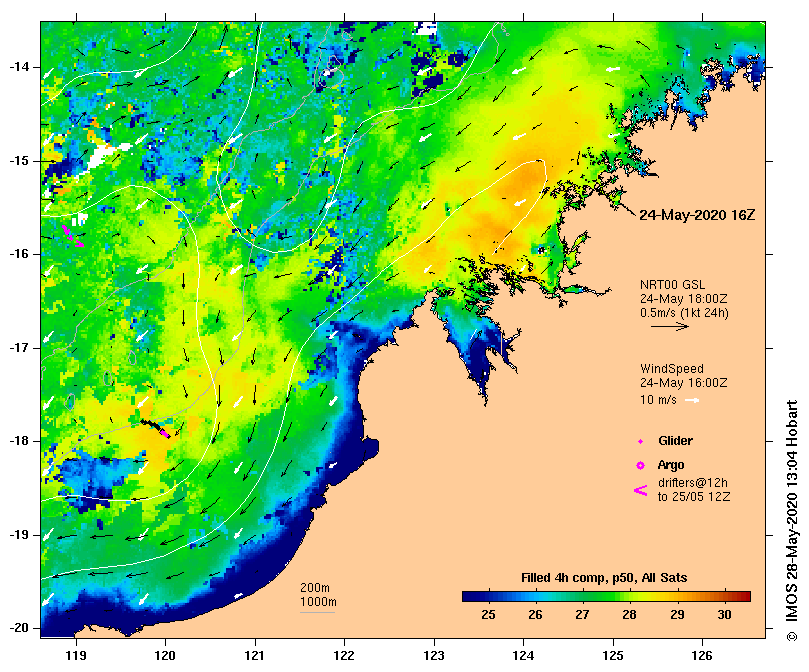The height and width of the screenshot is (672, 809).
Task: Click the latitude axis label -14
Action: [x=20, y=67]
